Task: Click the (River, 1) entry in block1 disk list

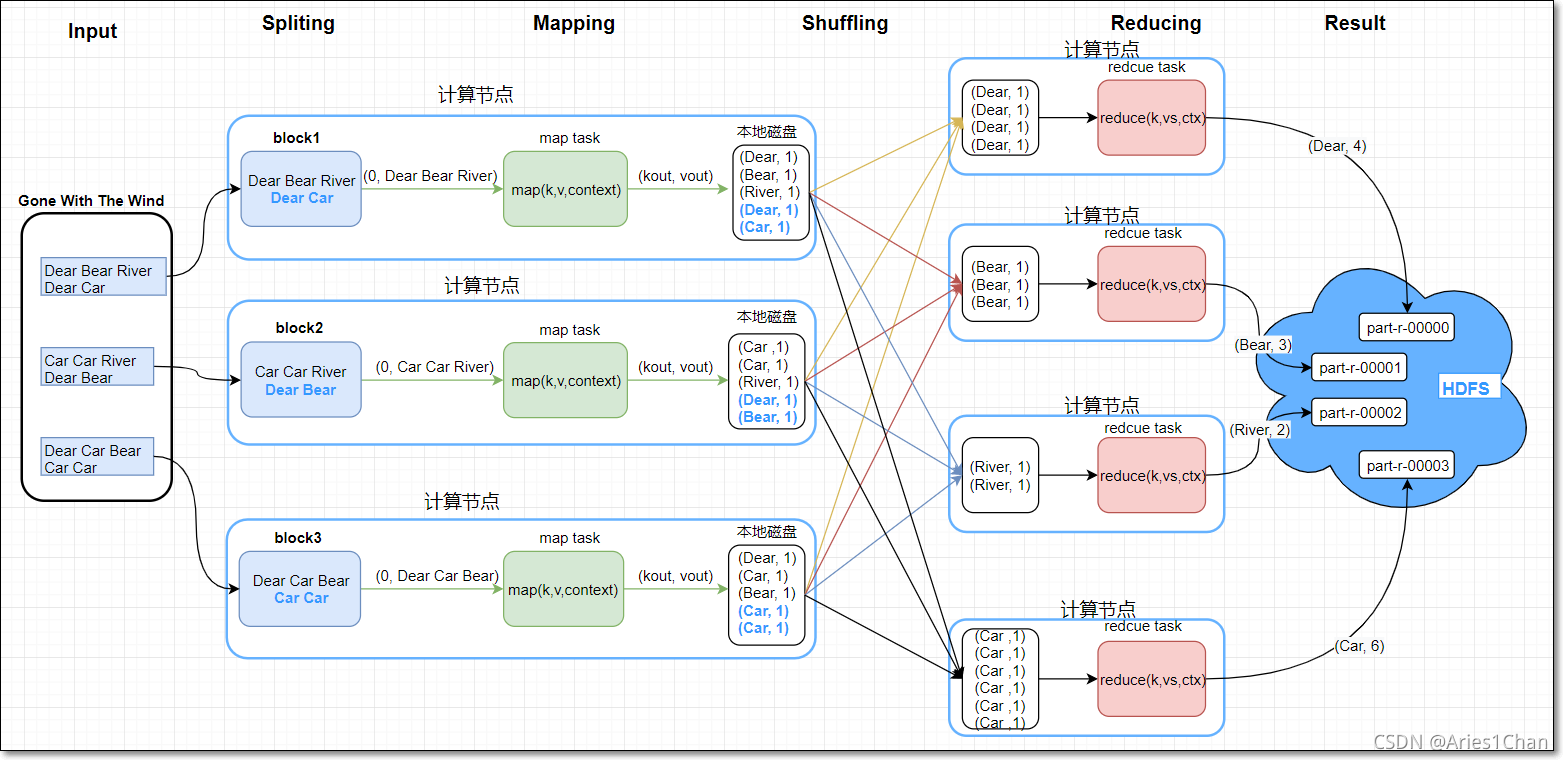Action: pos(769,192)
